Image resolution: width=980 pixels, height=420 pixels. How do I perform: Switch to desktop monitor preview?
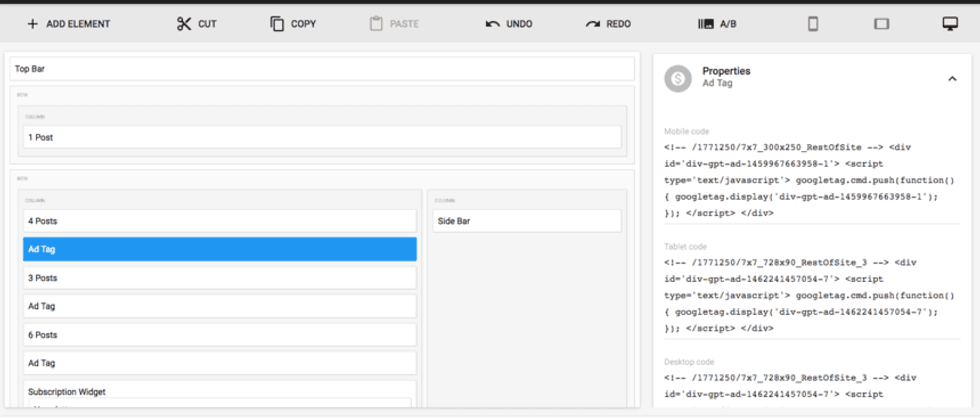pos(950,24)
